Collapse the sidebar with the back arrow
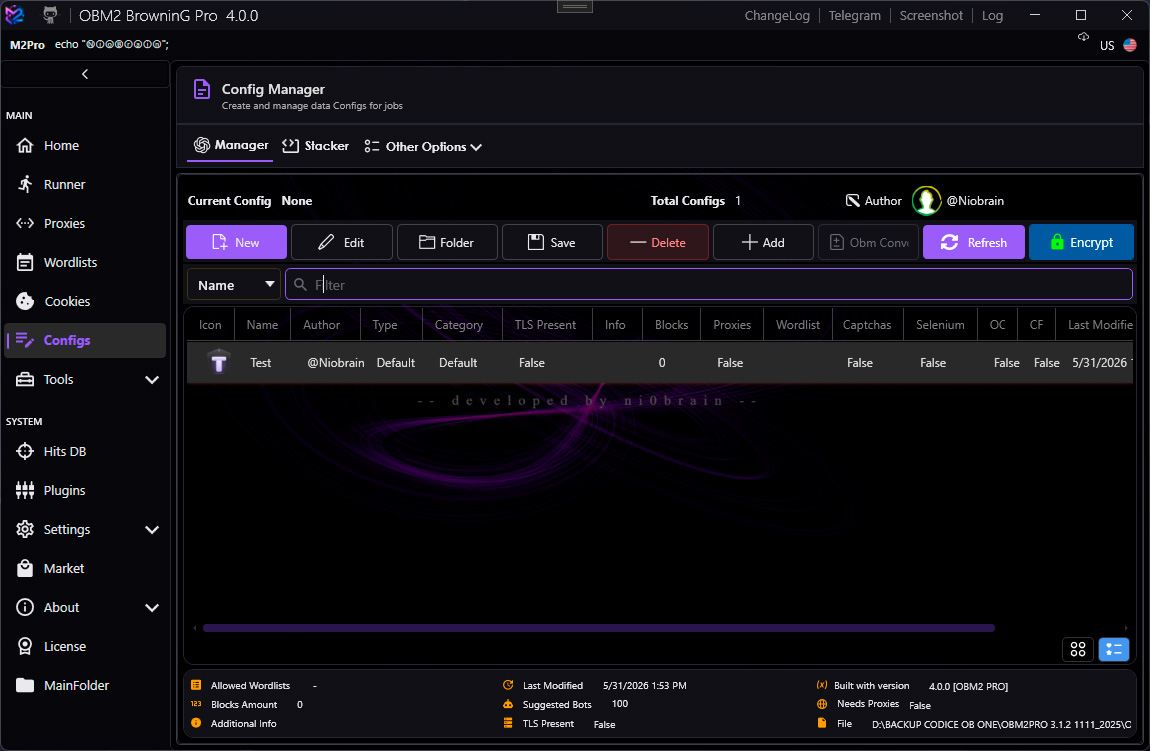 85,74
